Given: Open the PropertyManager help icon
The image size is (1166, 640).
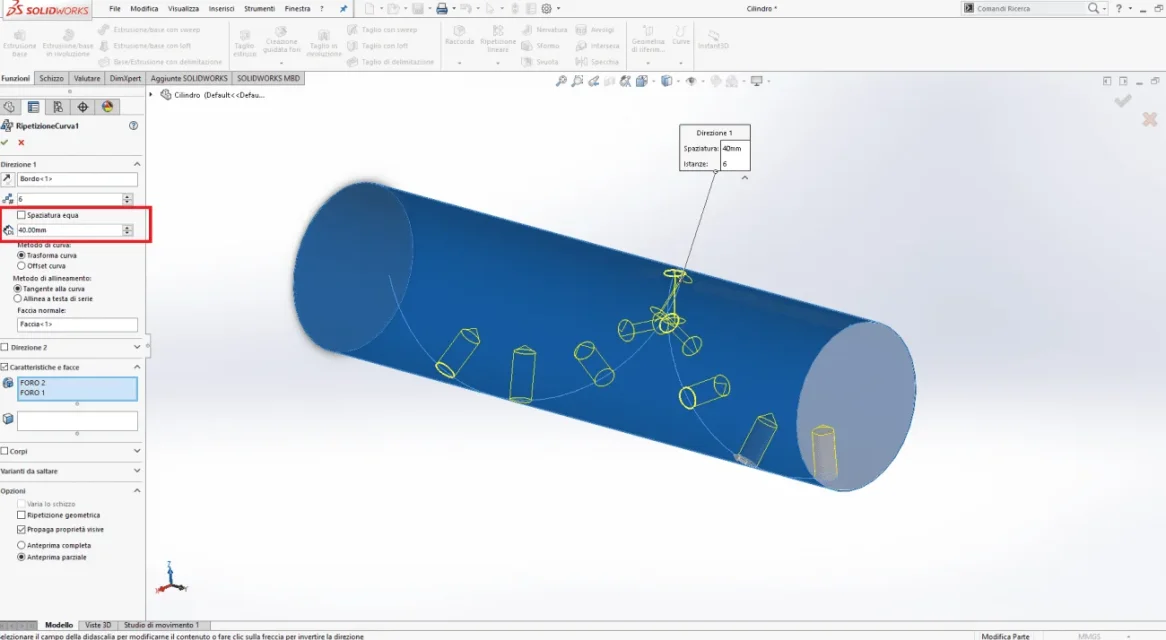Looking at the screenshot, I should point(134,126).
